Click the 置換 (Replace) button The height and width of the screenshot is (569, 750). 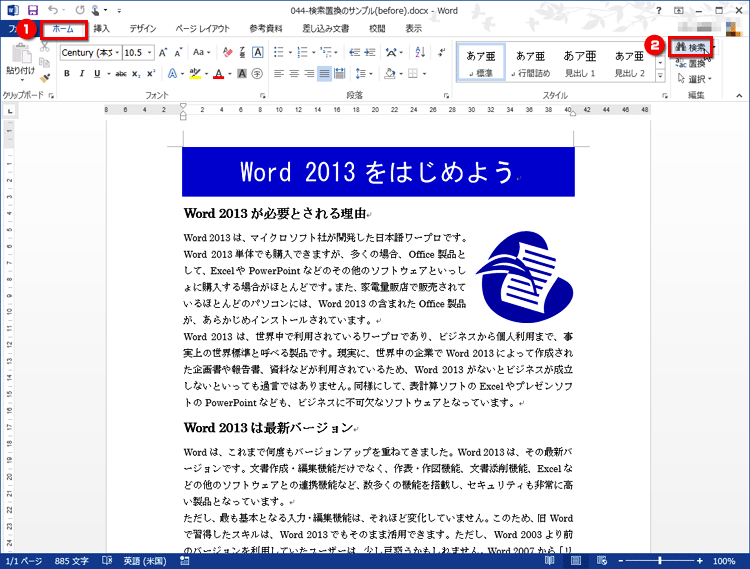coord(691,64)
